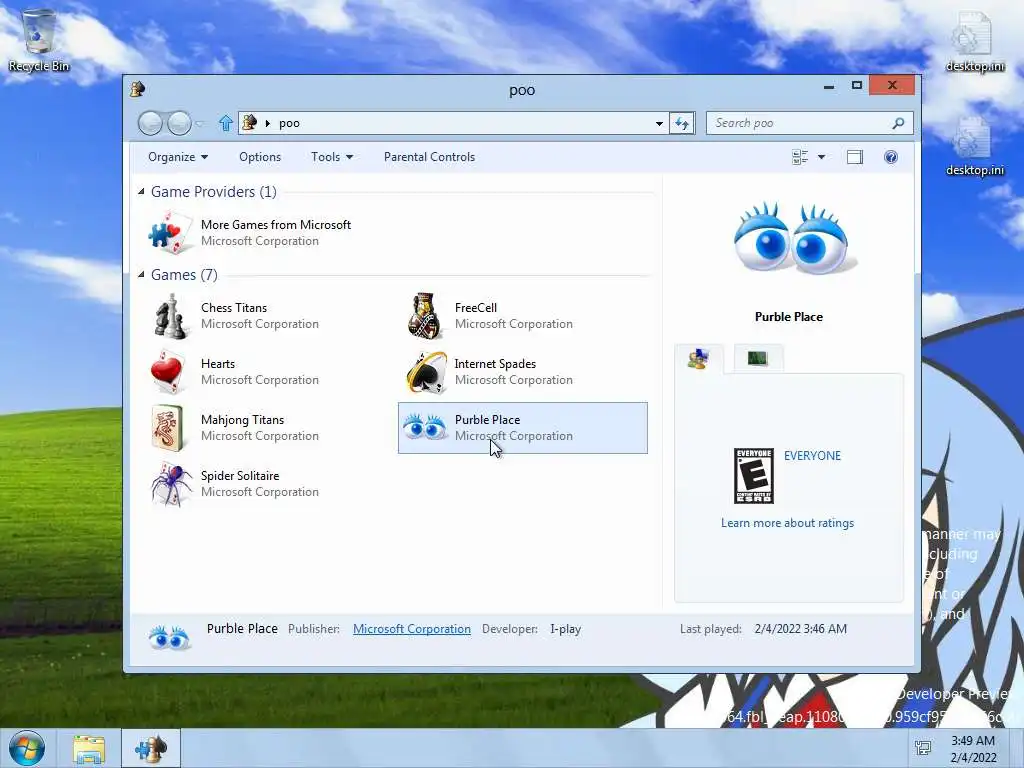Open the Start button orb
Image resolution: width=1024 pixels, height=768 pixels.
27,748
